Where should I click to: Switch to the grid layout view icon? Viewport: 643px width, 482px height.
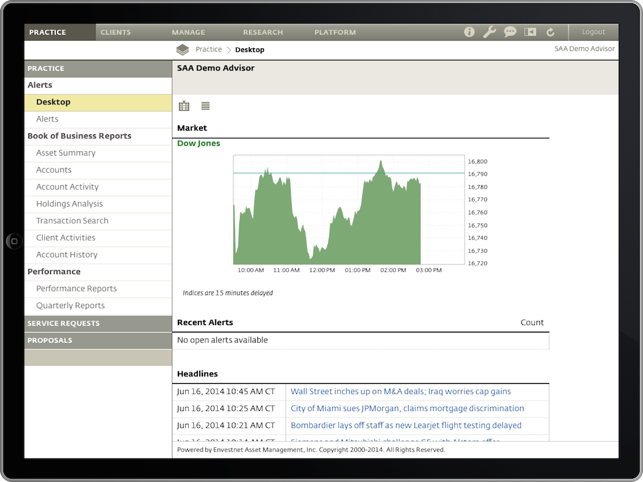pyautogui.click(x=184, y=106)
